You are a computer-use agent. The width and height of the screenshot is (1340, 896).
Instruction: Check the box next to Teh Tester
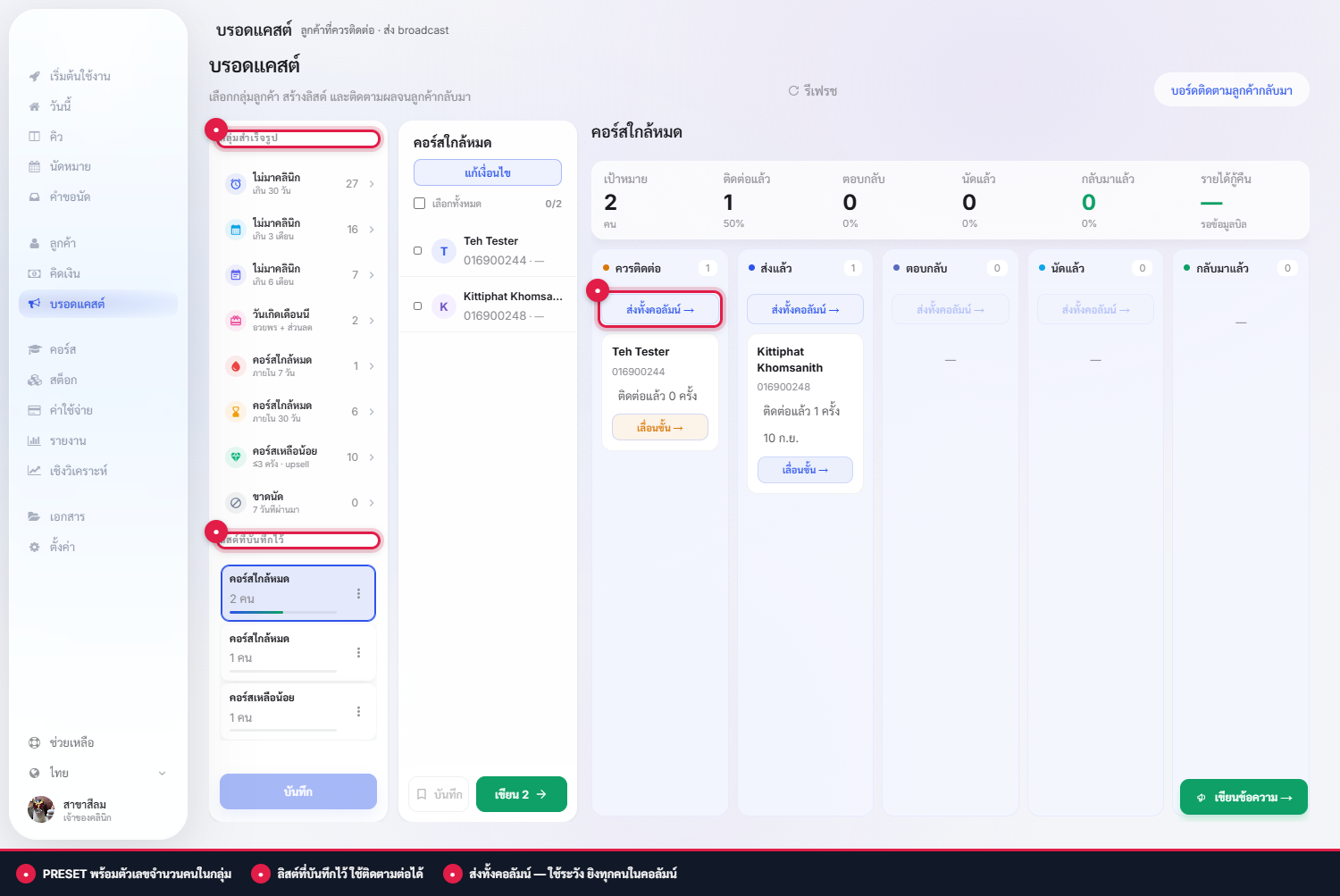[x=417, y=251]
